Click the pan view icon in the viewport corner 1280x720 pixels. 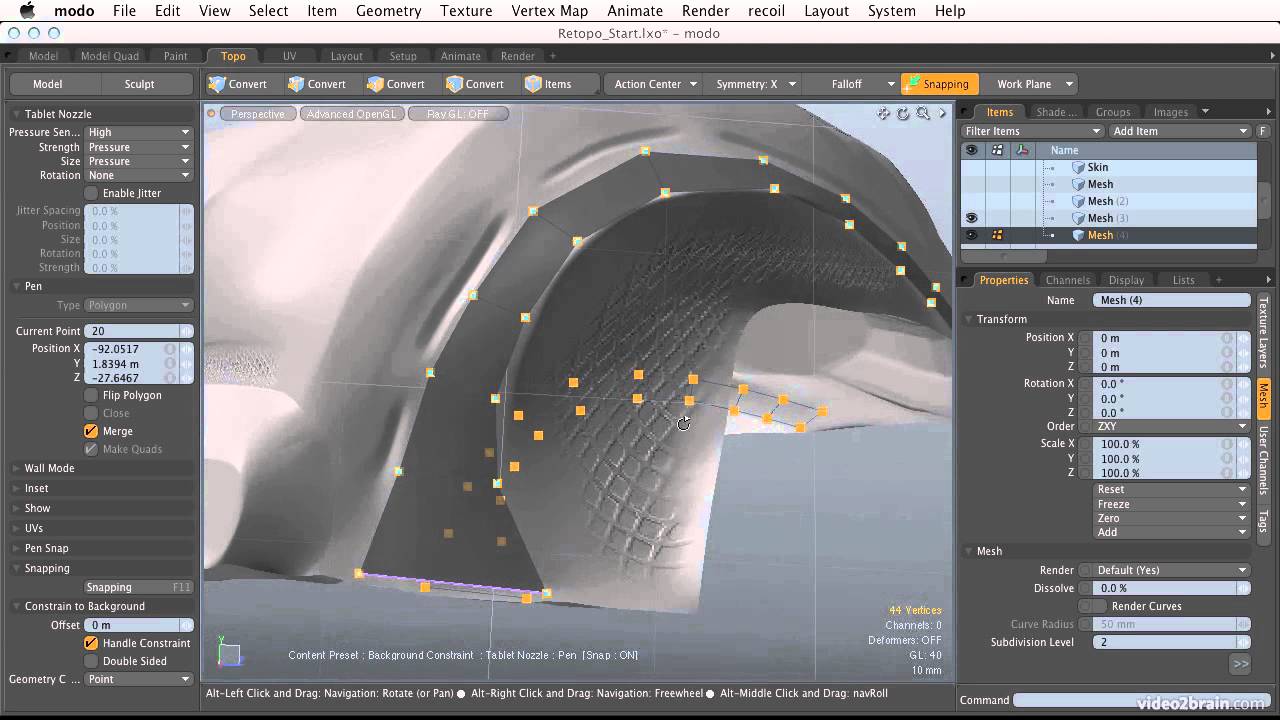click(883, 114)
